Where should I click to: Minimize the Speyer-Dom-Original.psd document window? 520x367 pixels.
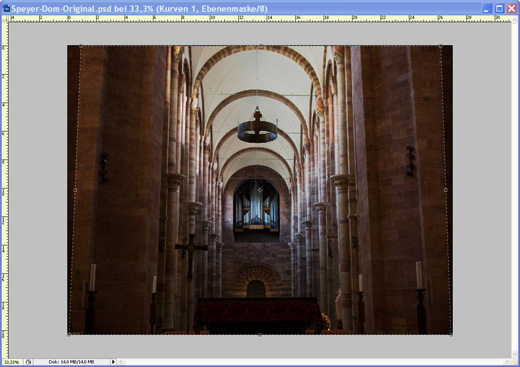click(487, 8)
